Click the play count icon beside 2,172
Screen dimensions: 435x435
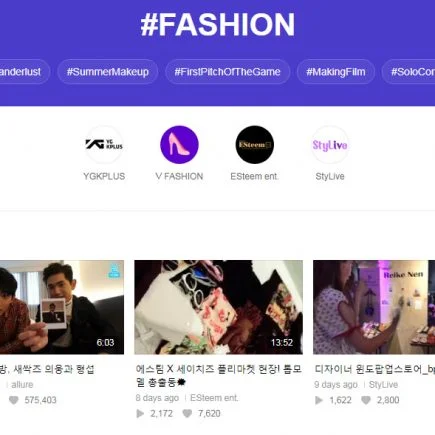pos(140,413)
